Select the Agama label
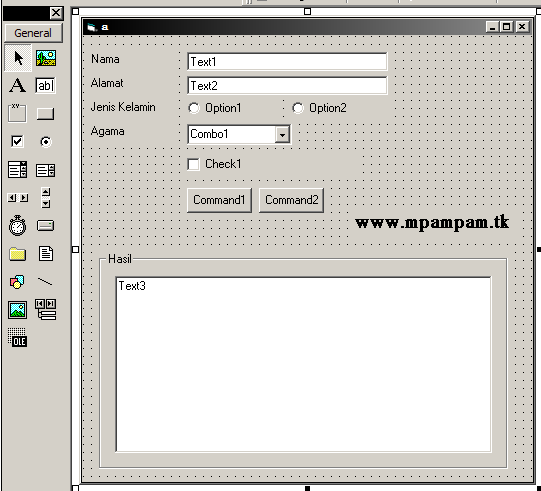The height and width of the screenshot is (491, 541). click(x=108, y=131)
